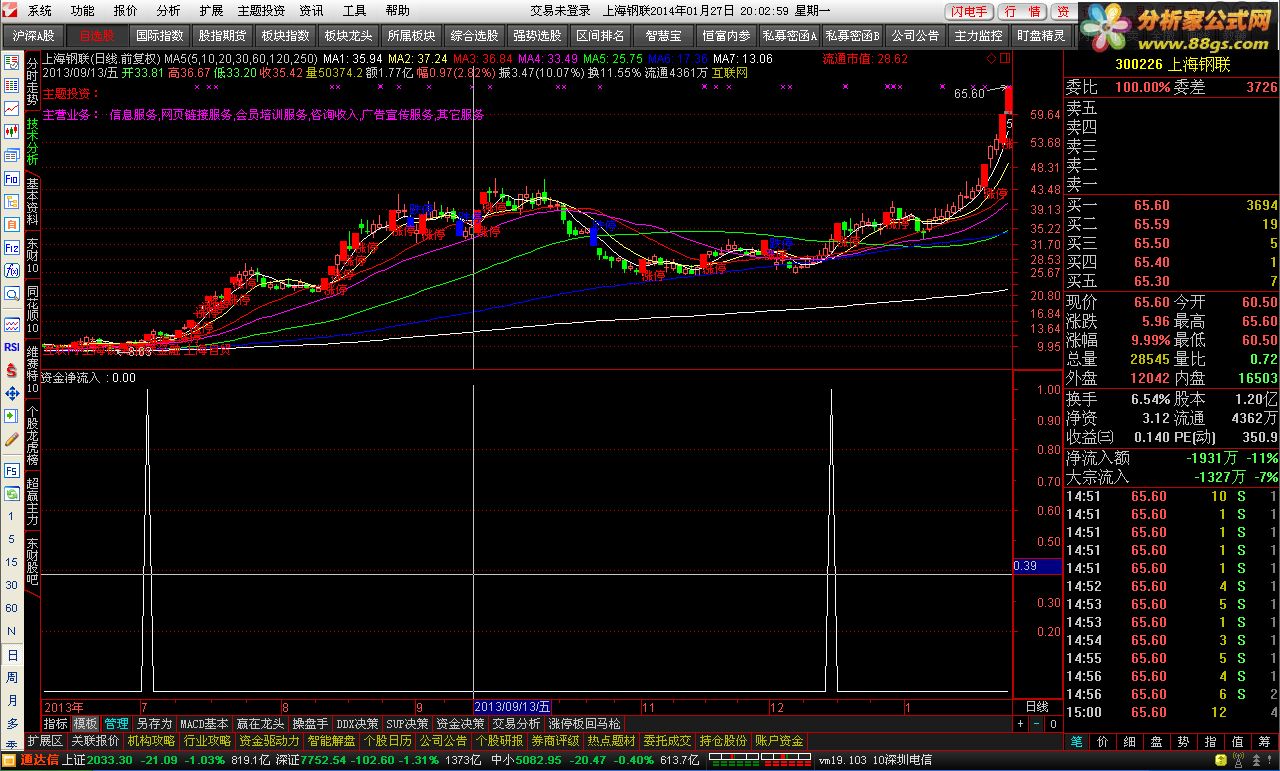
Task: Select the 30-minute period in left sidebar
Action: click(12, 586)
